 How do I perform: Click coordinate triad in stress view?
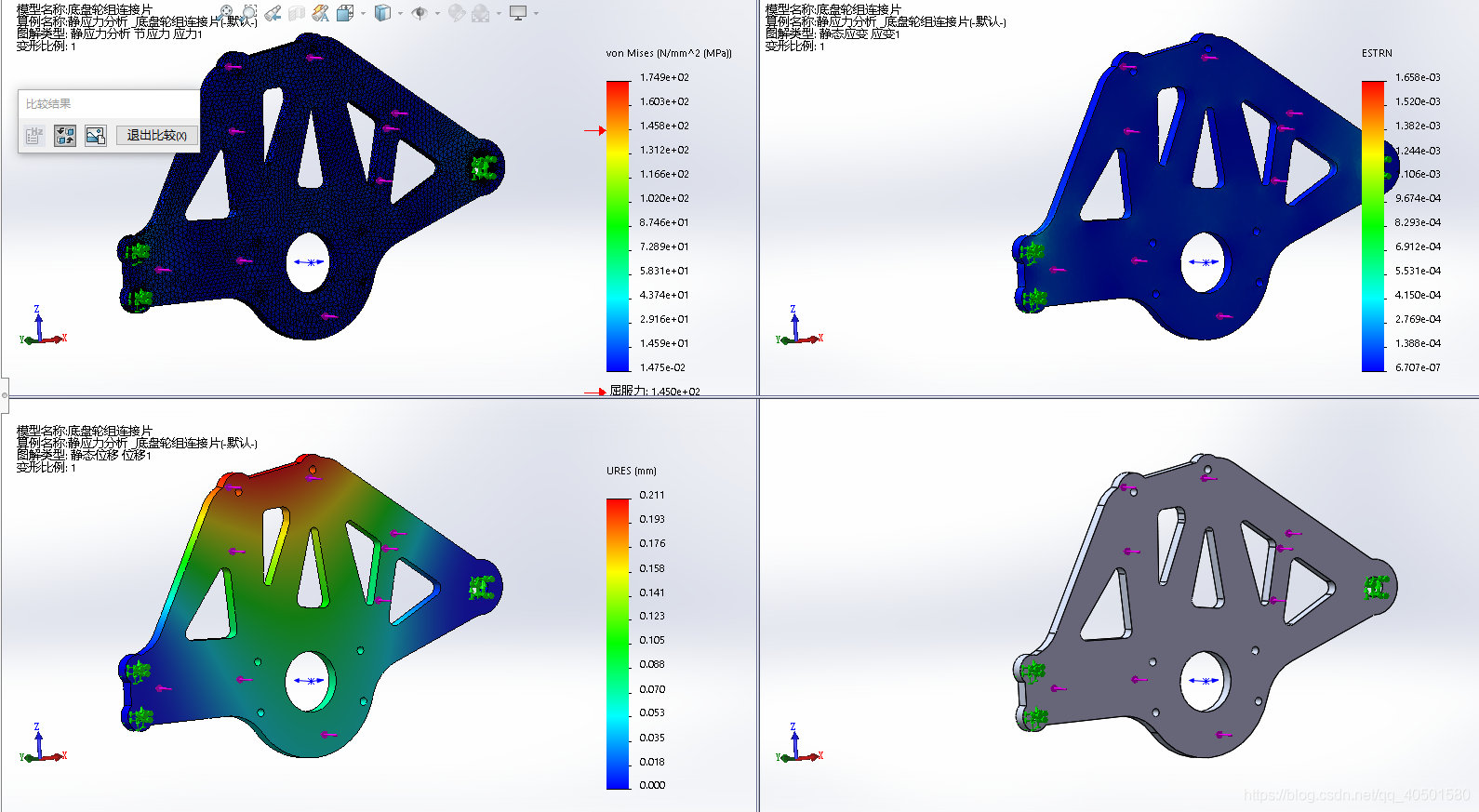[x=43, y=326]
